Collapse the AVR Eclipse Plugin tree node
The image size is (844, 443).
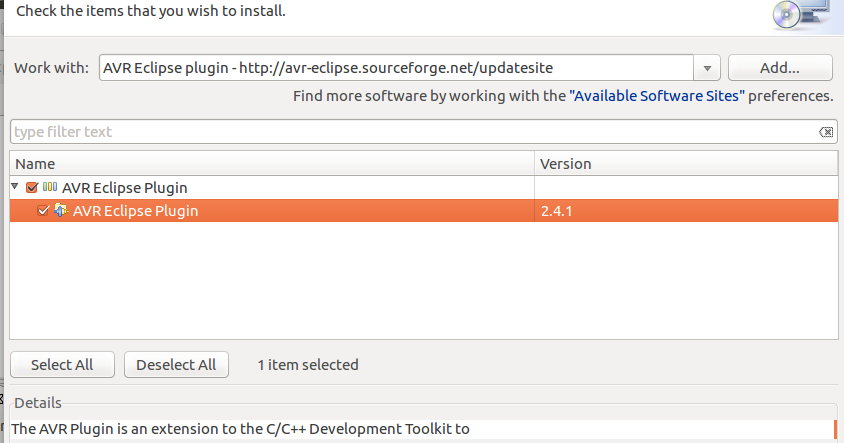click(x=16, y=187)
